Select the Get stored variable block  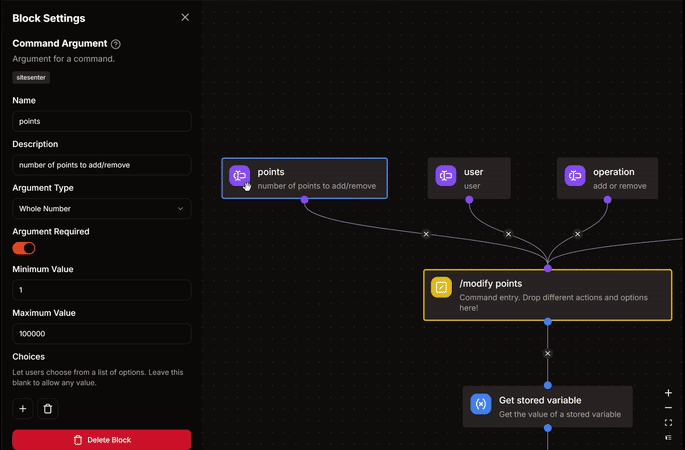coord(547,406)
